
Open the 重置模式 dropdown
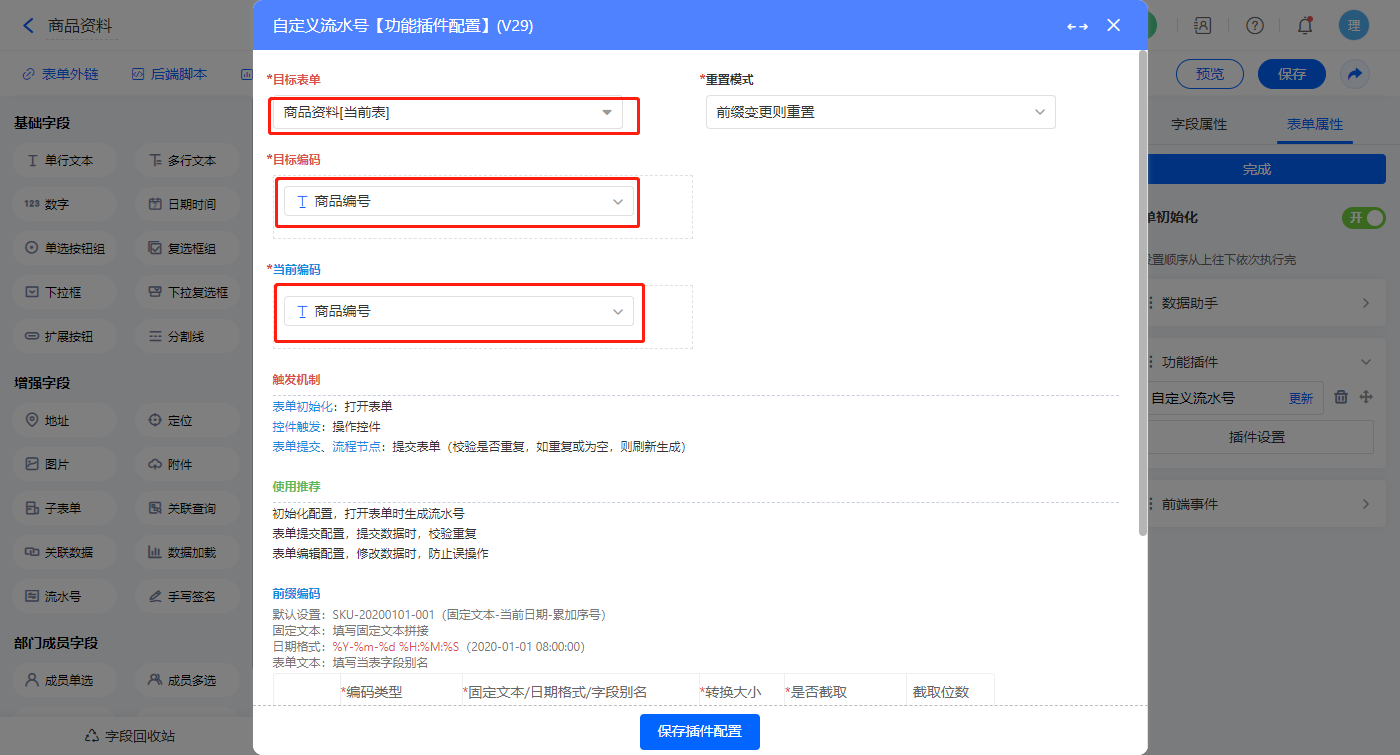point(880,113)
